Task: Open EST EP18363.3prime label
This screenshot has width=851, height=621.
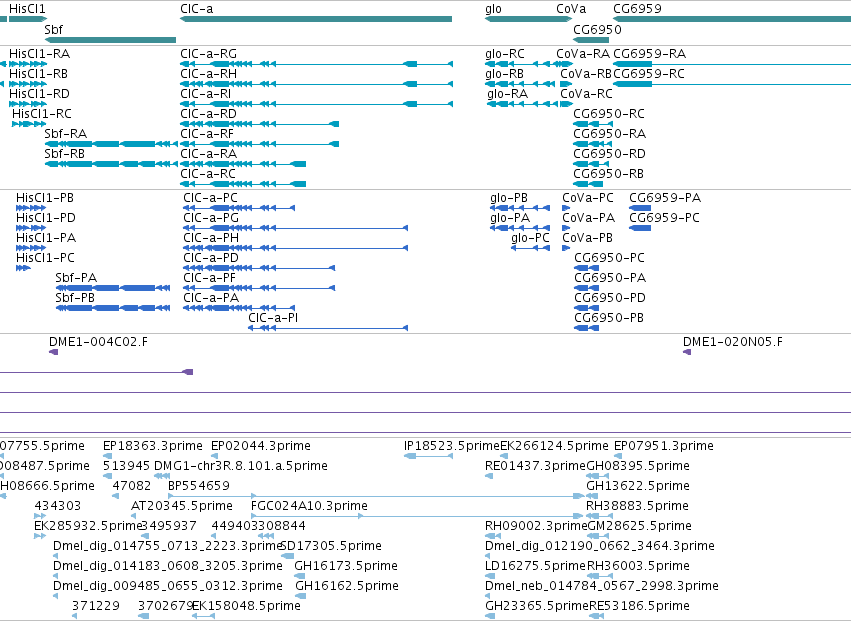Action: (153, 446)
